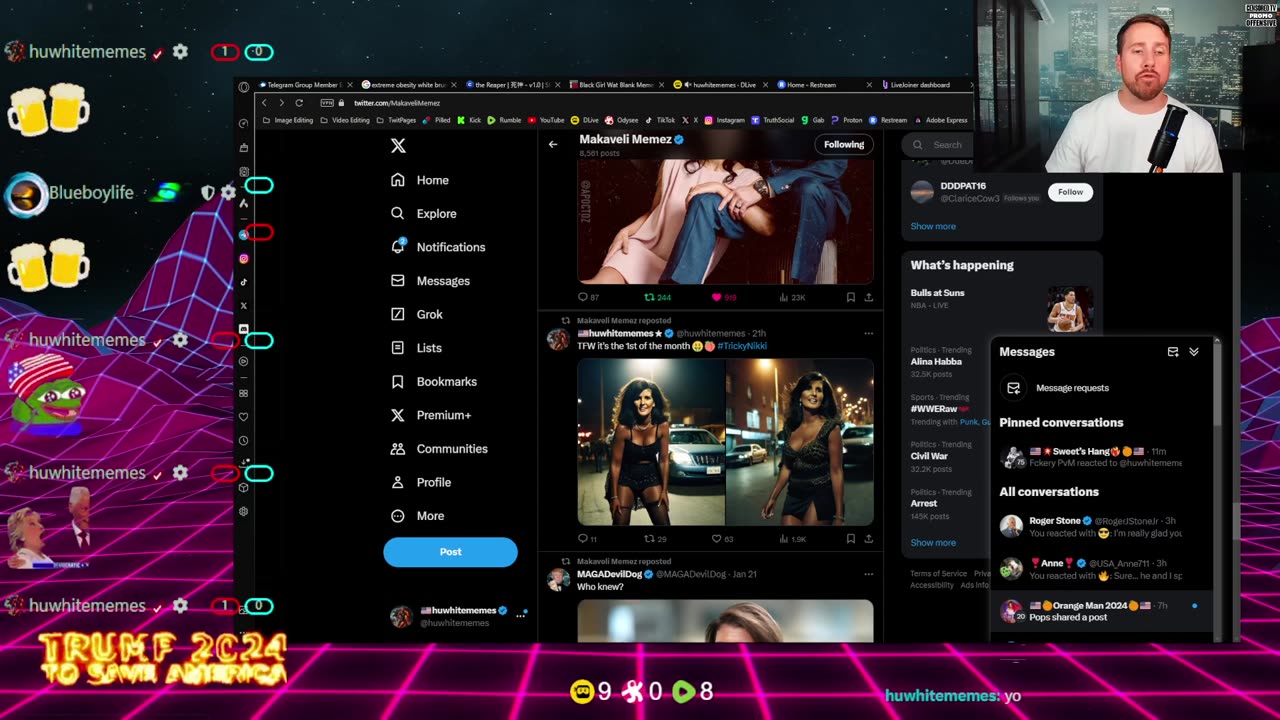1280x720 pixels.
Task: Open the Orange Man 2024 conversation
Action: click(1104, 611)
